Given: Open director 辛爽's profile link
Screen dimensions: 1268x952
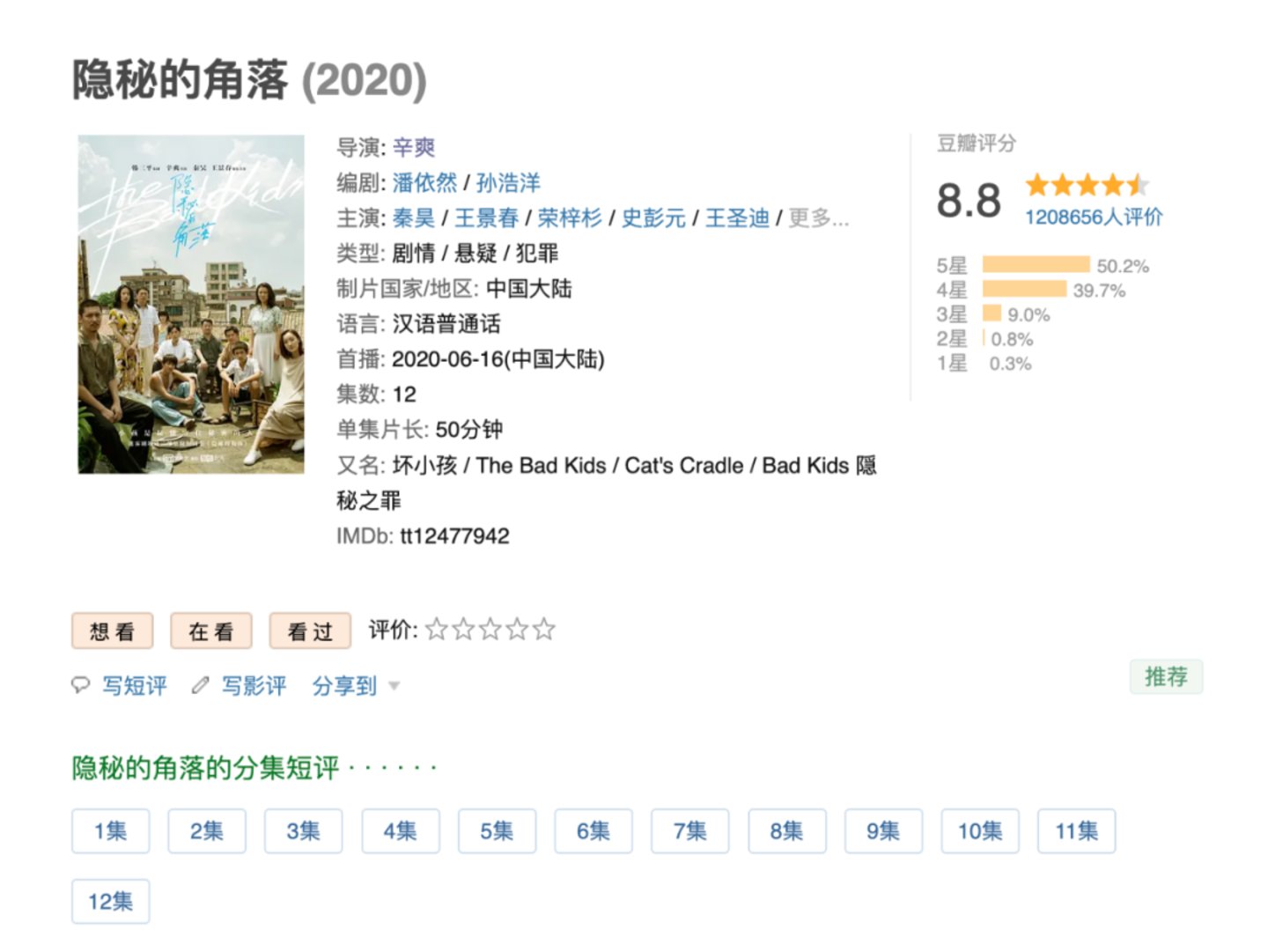Looking at the screenshot, I should [x=414, y=147].
